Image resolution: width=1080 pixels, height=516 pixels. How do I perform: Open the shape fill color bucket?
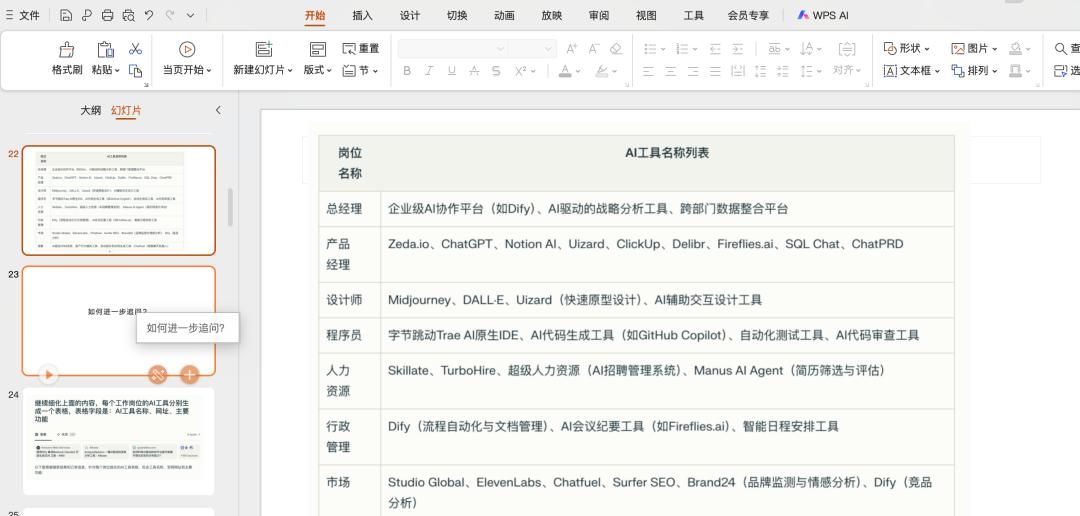point(1015,48)
